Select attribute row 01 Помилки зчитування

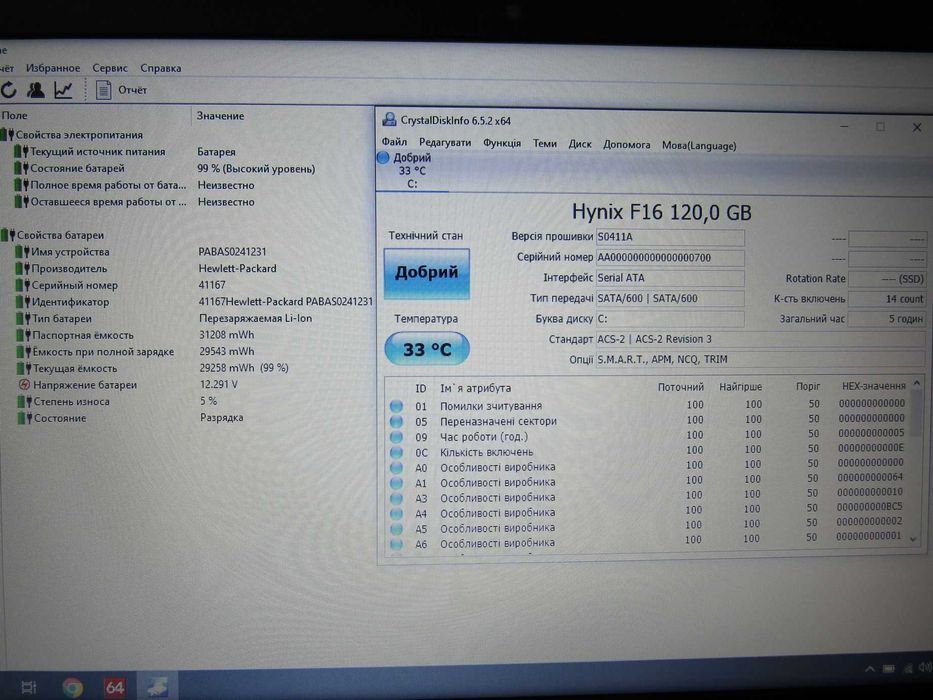tap(647, 405)
